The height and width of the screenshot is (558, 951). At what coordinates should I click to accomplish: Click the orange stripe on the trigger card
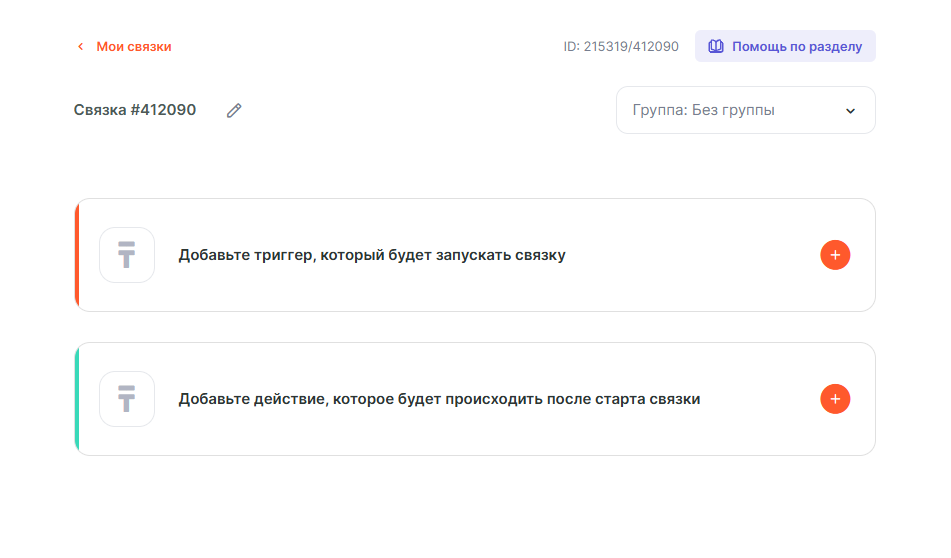[x=77, y=255]
